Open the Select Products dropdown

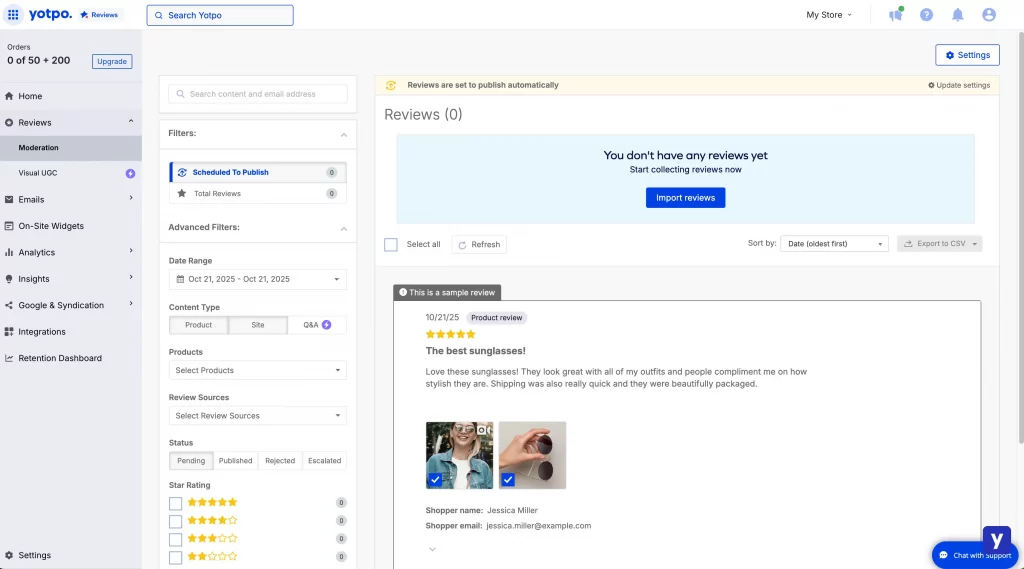pyautogui.click(x=258, y=370)
